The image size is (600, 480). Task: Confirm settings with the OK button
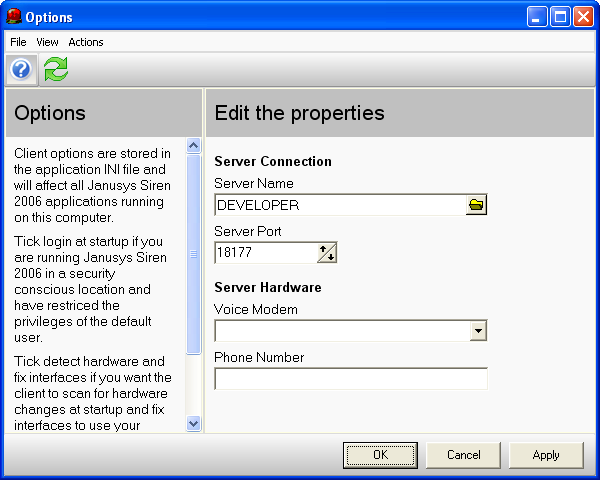point(380,455)
